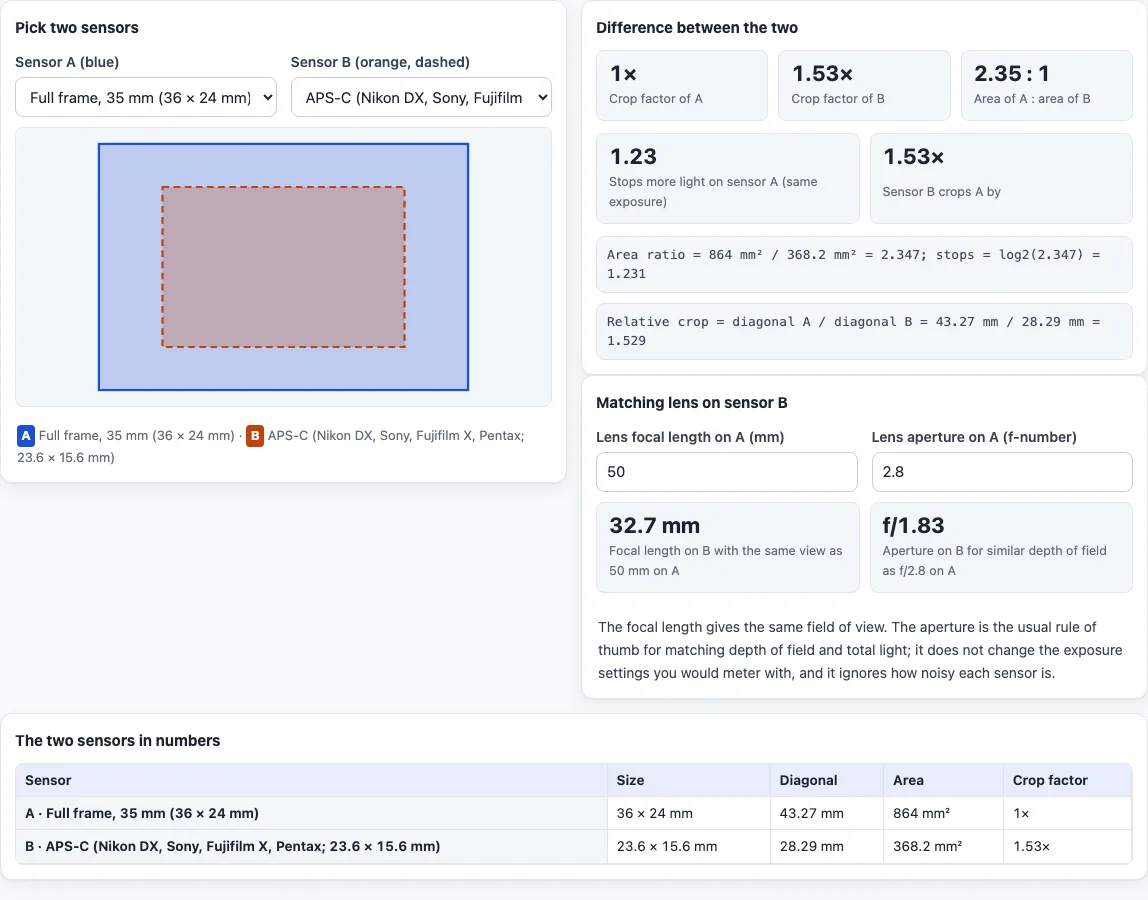Click the orange B legend badge
This screenshot has width=1148, height=900.
(x=255, y=436)
